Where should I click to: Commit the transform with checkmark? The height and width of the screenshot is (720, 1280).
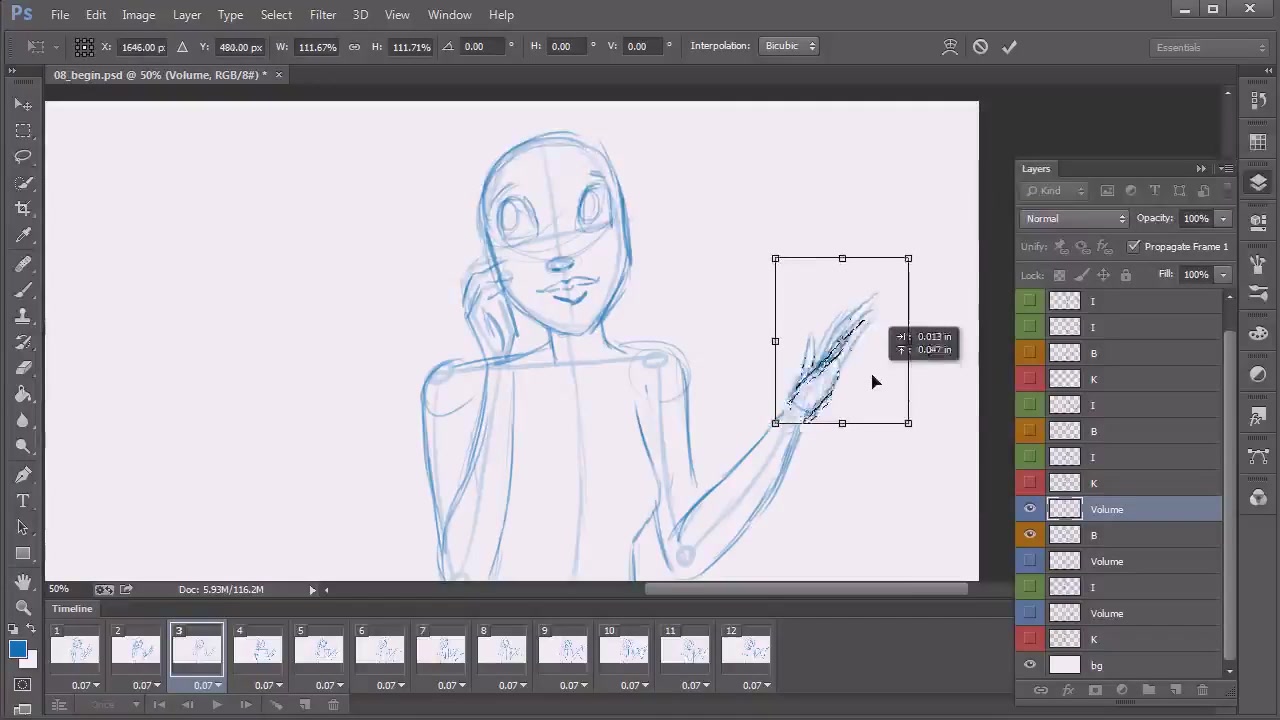1009,47
